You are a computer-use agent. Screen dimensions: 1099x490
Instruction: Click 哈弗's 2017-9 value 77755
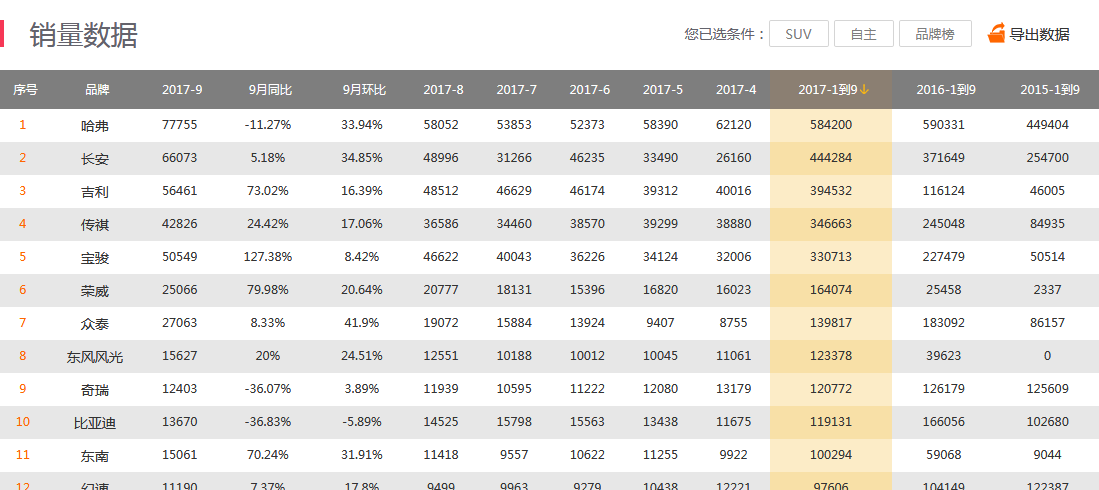pyautogui.click(x=179, y=125)
